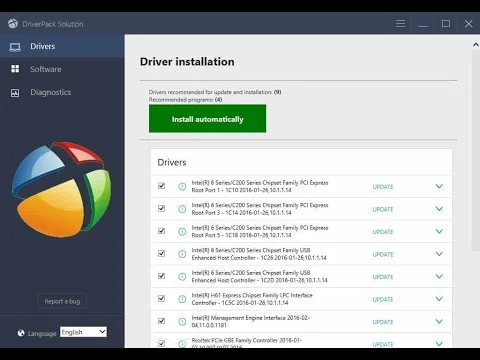Click the vertical scrollbar thumb on right
This screenshot has height=360, width=480.
pos(476,151)
